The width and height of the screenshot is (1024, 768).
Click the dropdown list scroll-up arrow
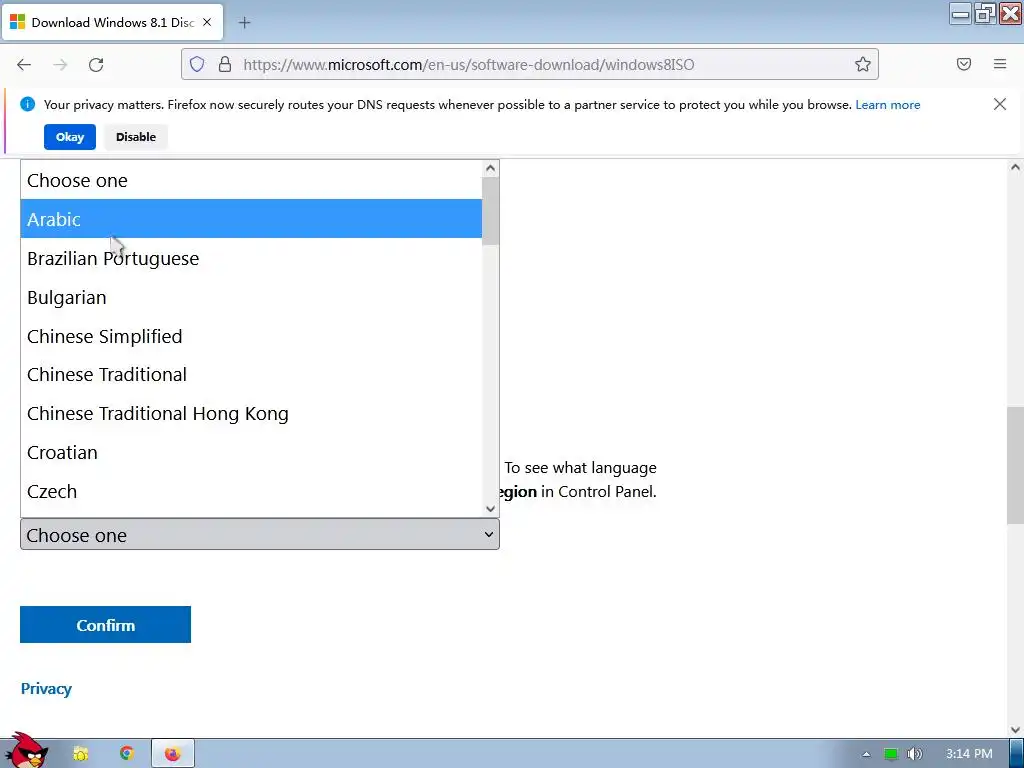[490, 168]
